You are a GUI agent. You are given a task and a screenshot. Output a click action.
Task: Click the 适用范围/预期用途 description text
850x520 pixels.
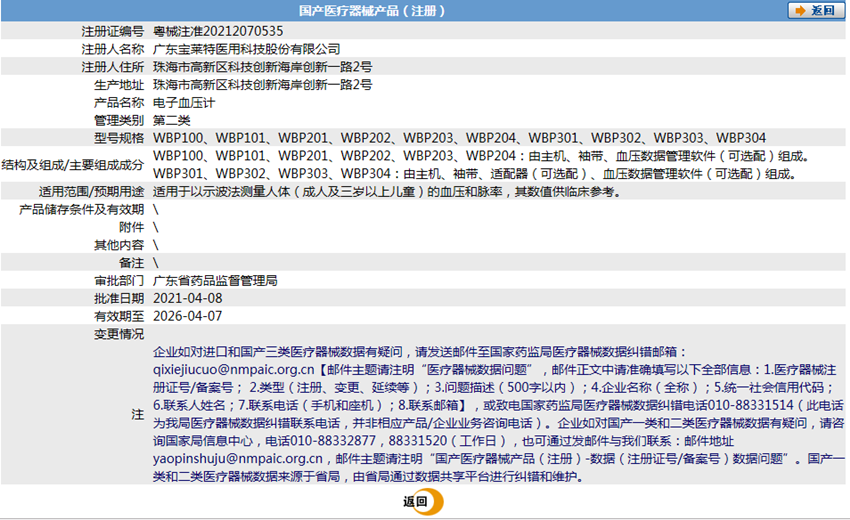click(x=387, y=192)
